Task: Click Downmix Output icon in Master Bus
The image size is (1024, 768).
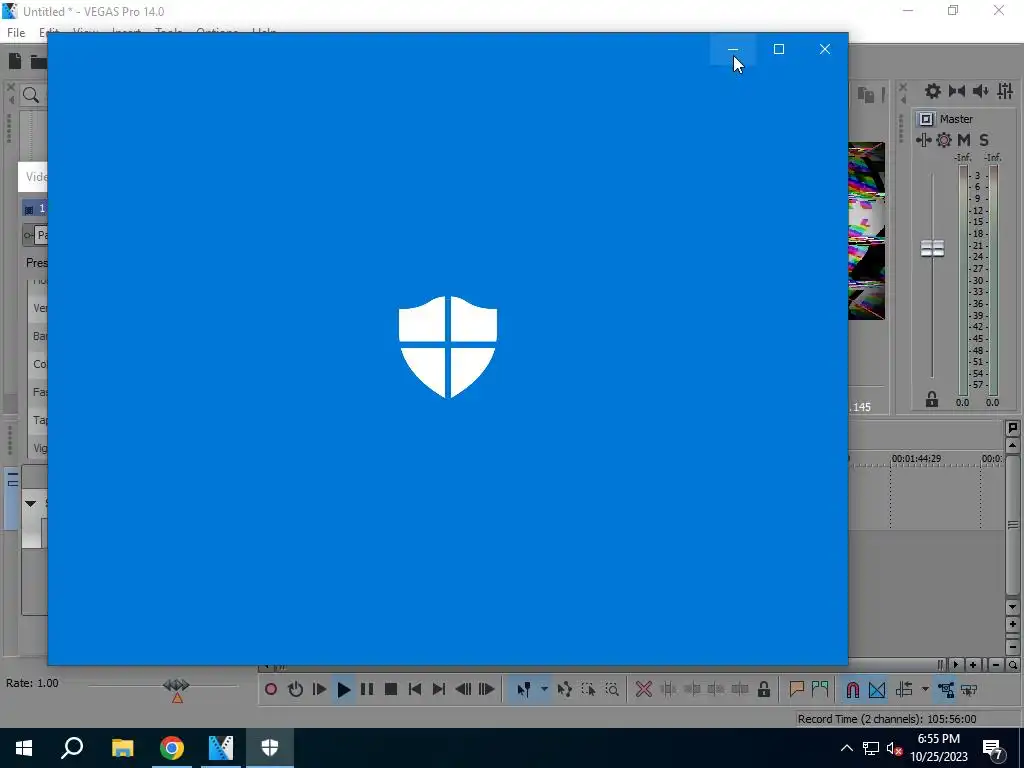Action: pyautogui.click(x=957, y=91)
